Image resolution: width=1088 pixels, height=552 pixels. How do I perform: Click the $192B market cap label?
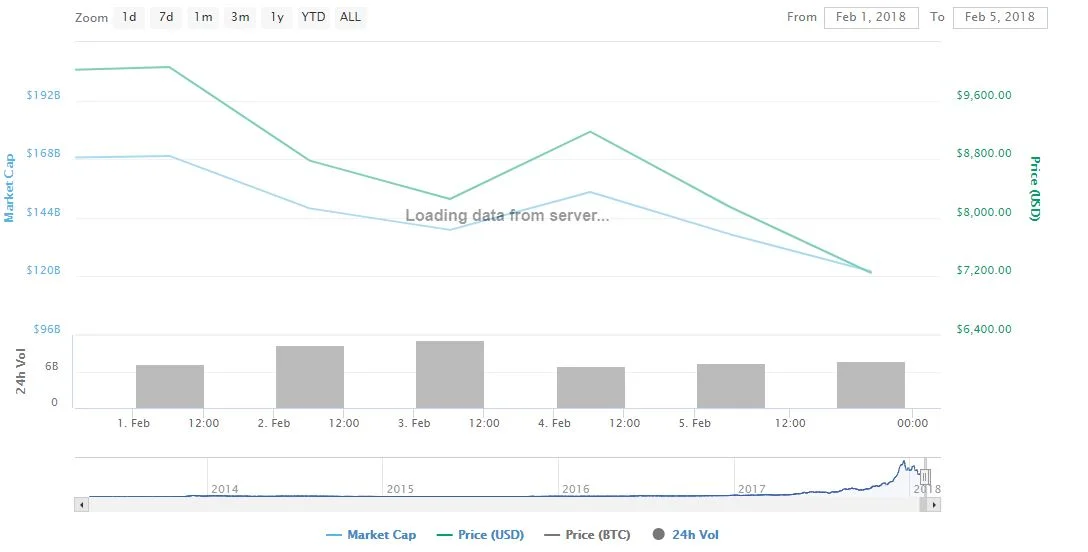pyautogui.click(x=44, y=95)
